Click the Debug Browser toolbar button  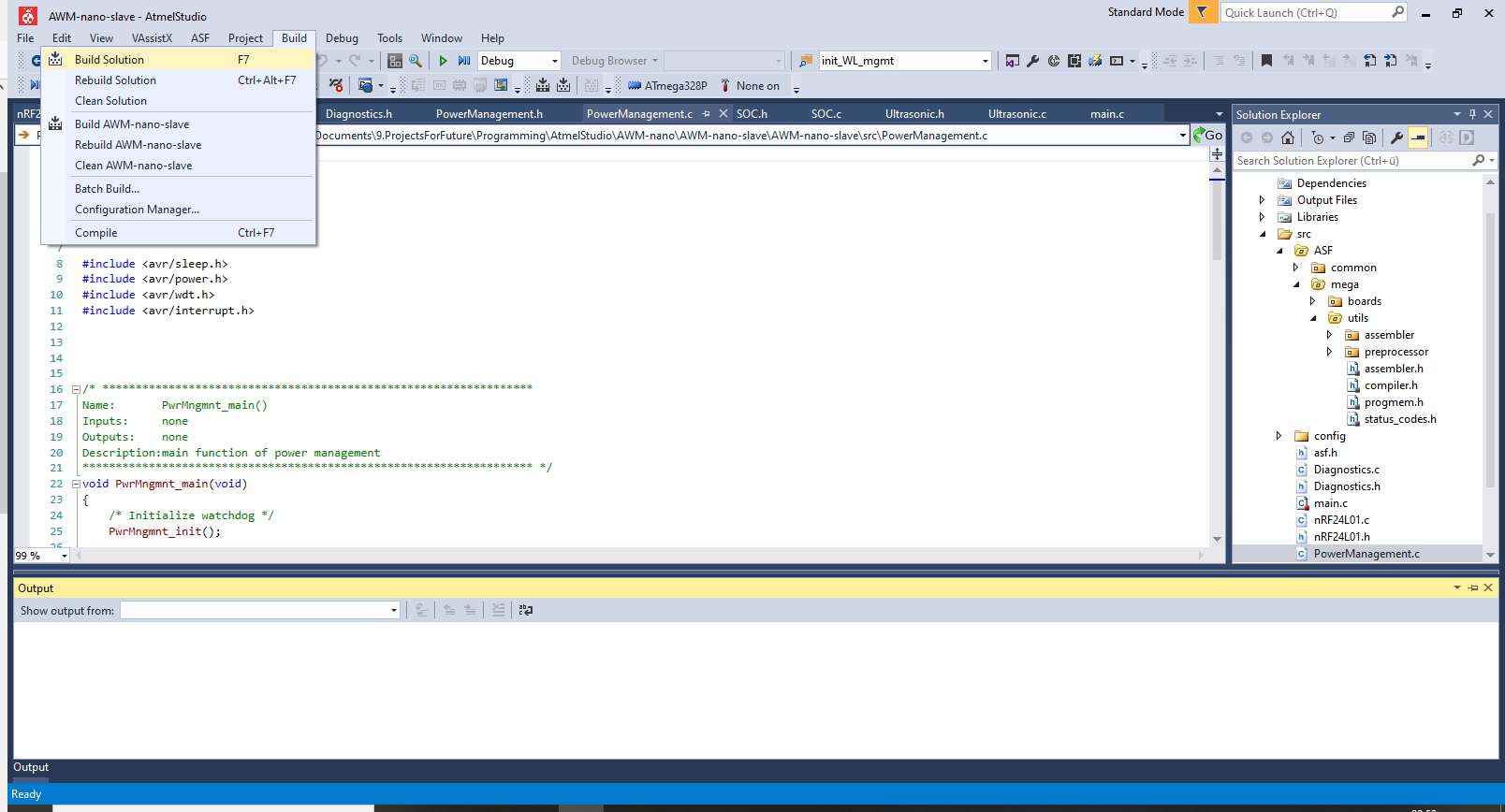614,61
